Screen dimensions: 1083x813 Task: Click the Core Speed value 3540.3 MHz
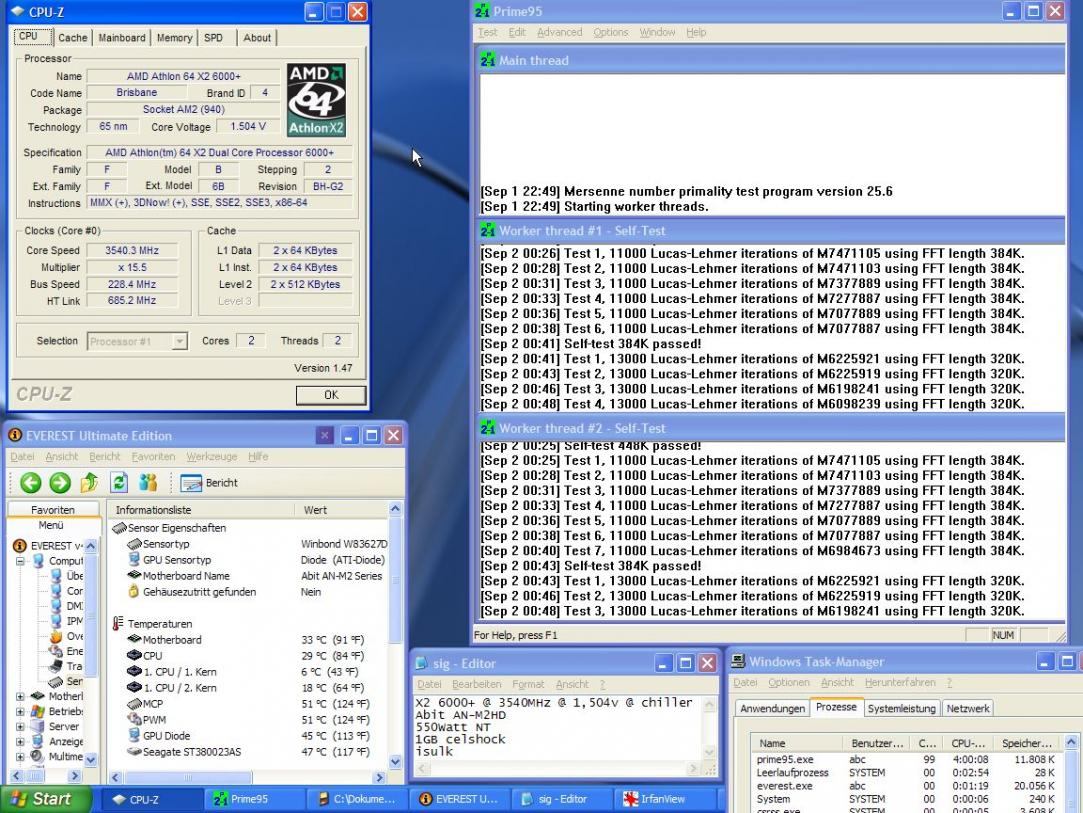pos(132,251)
